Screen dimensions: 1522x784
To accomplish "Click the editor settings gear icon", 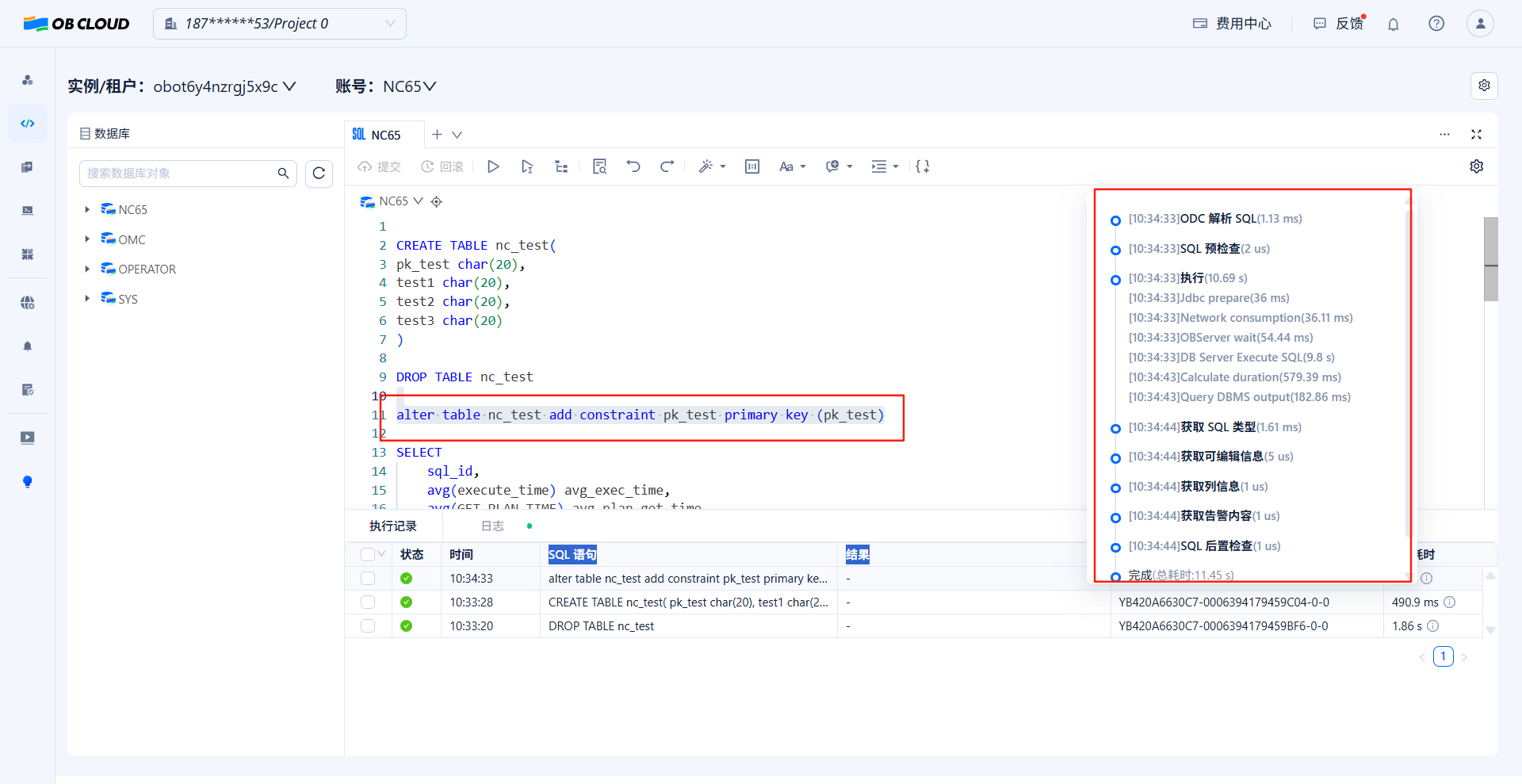I will coord(1476,166).
